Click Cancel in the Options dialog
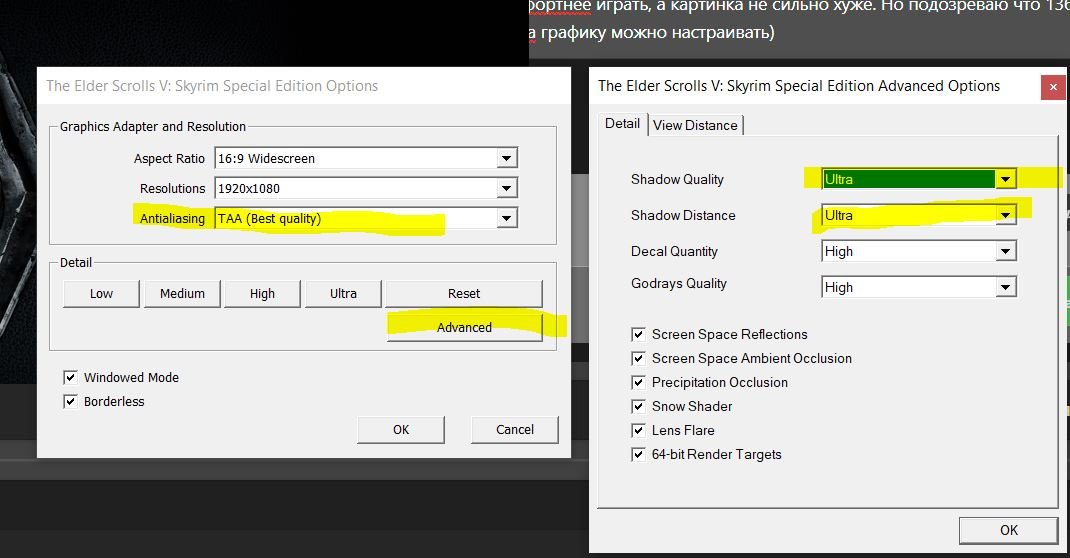 click(515, 430)
